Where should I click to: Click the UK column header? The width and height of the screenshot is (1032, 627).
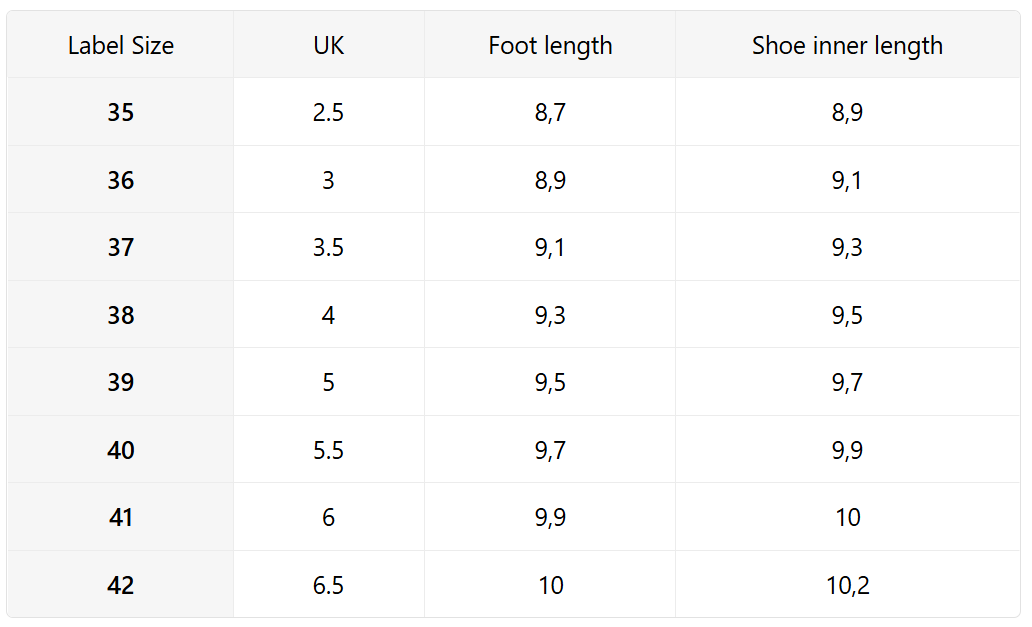(328, 45)
